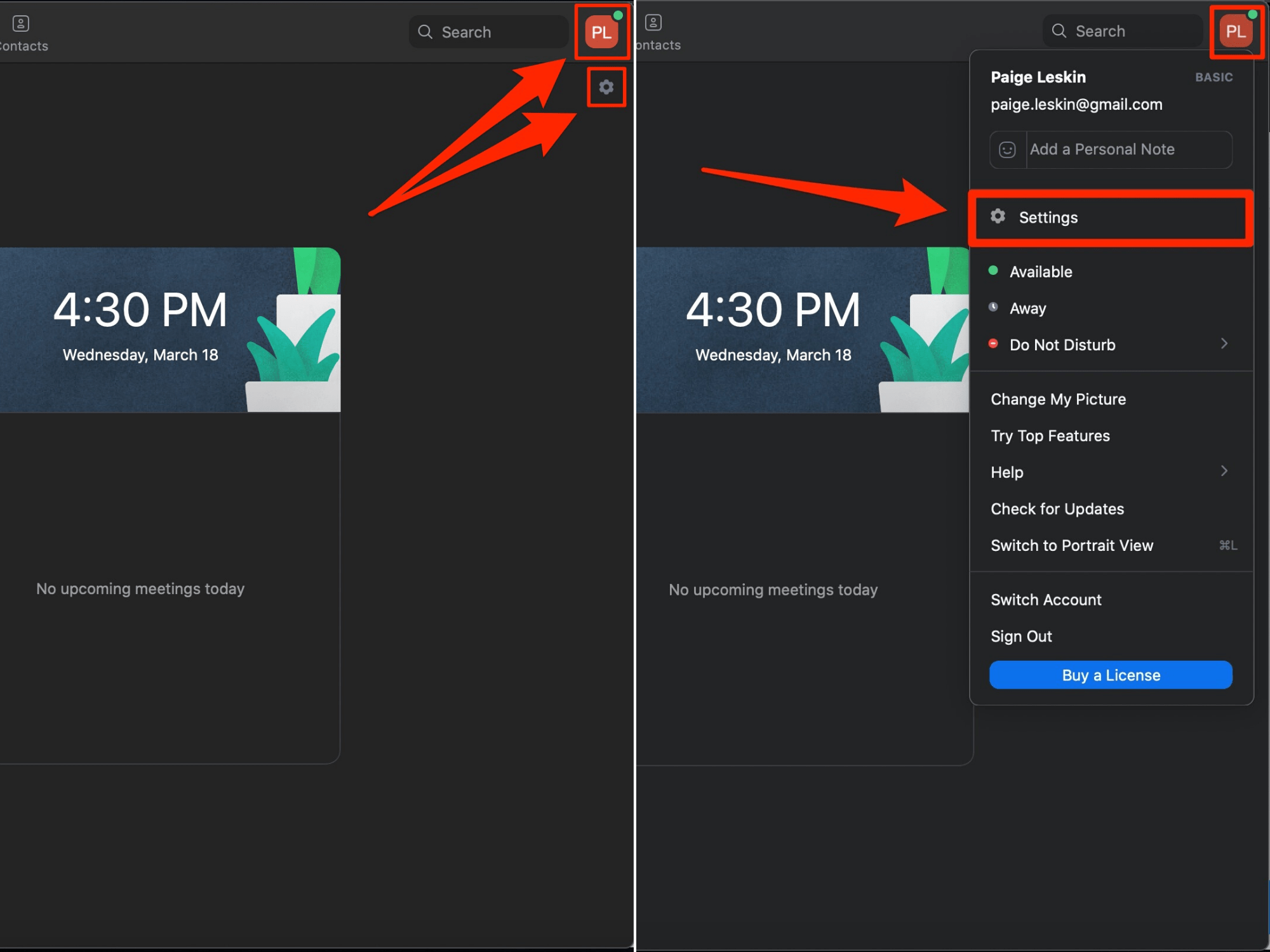This screenshot has height=952, width=1270.
Task: Expand the Help submenu arrow
Action: pyautogui.click(x=1224, y=471)
